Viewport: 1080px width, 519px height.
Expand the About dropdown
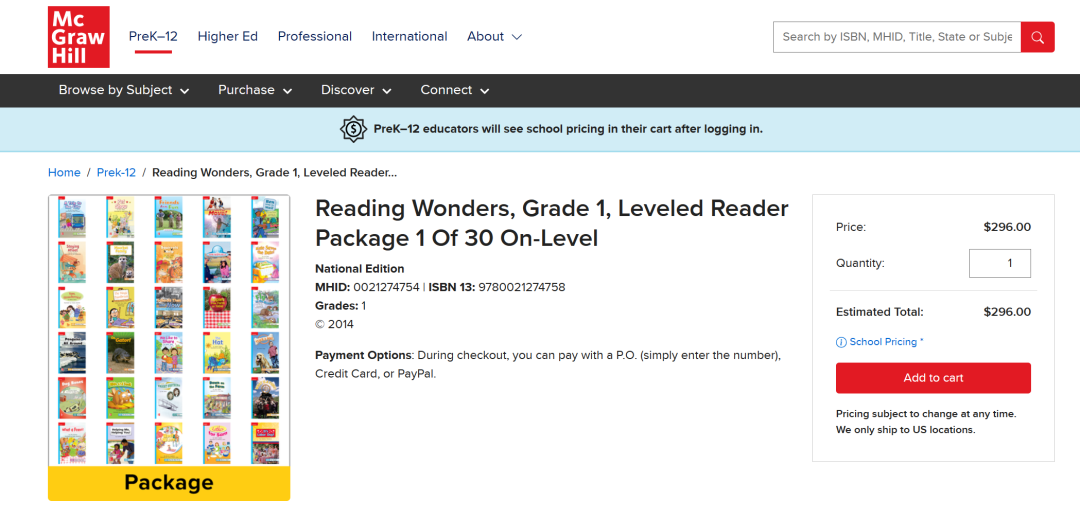coord(494,36)
